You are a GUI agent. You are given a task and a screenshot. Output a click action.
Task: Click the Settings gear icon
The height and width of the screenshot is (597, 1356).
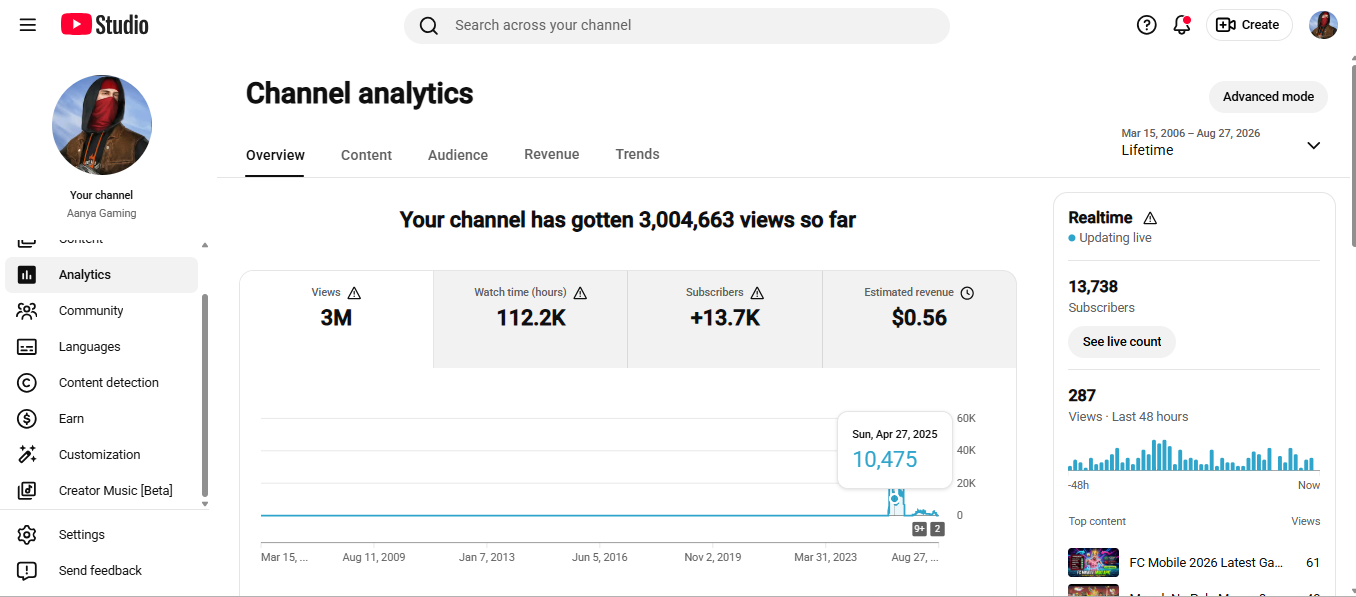[27, 535]
